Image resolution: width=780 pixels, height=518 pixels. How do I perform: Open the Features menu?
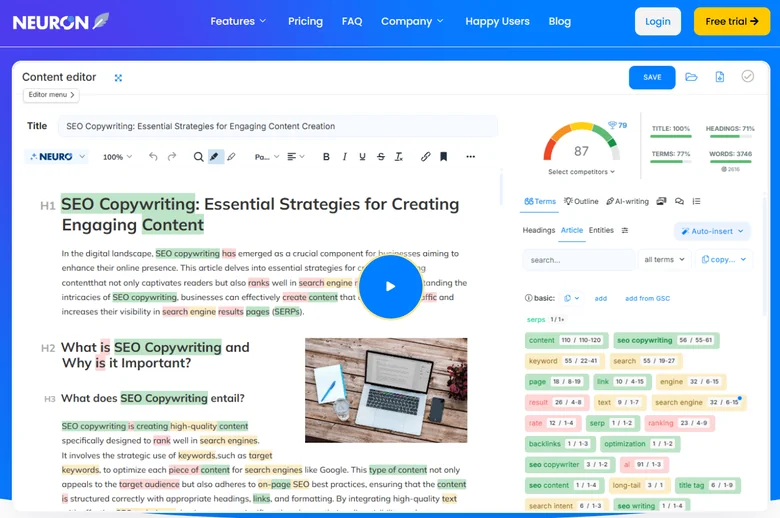[238, 21]
